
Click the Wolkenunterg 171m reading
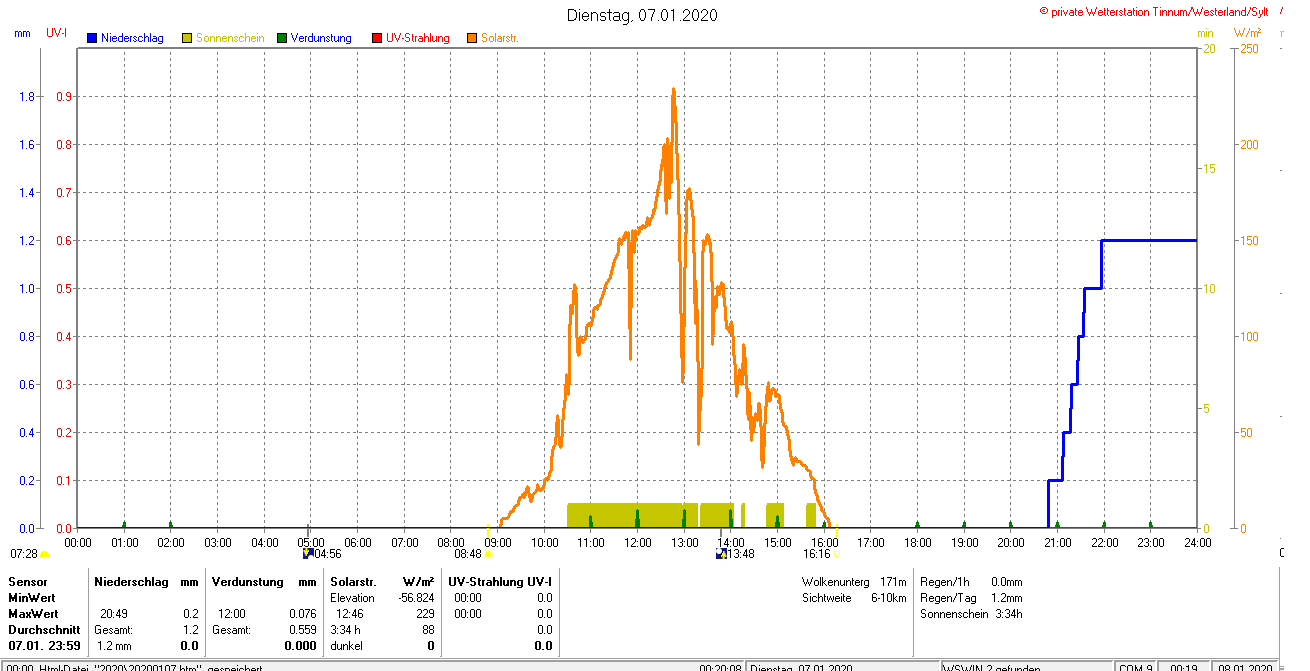pyautogui.click(x=854, y=581)
